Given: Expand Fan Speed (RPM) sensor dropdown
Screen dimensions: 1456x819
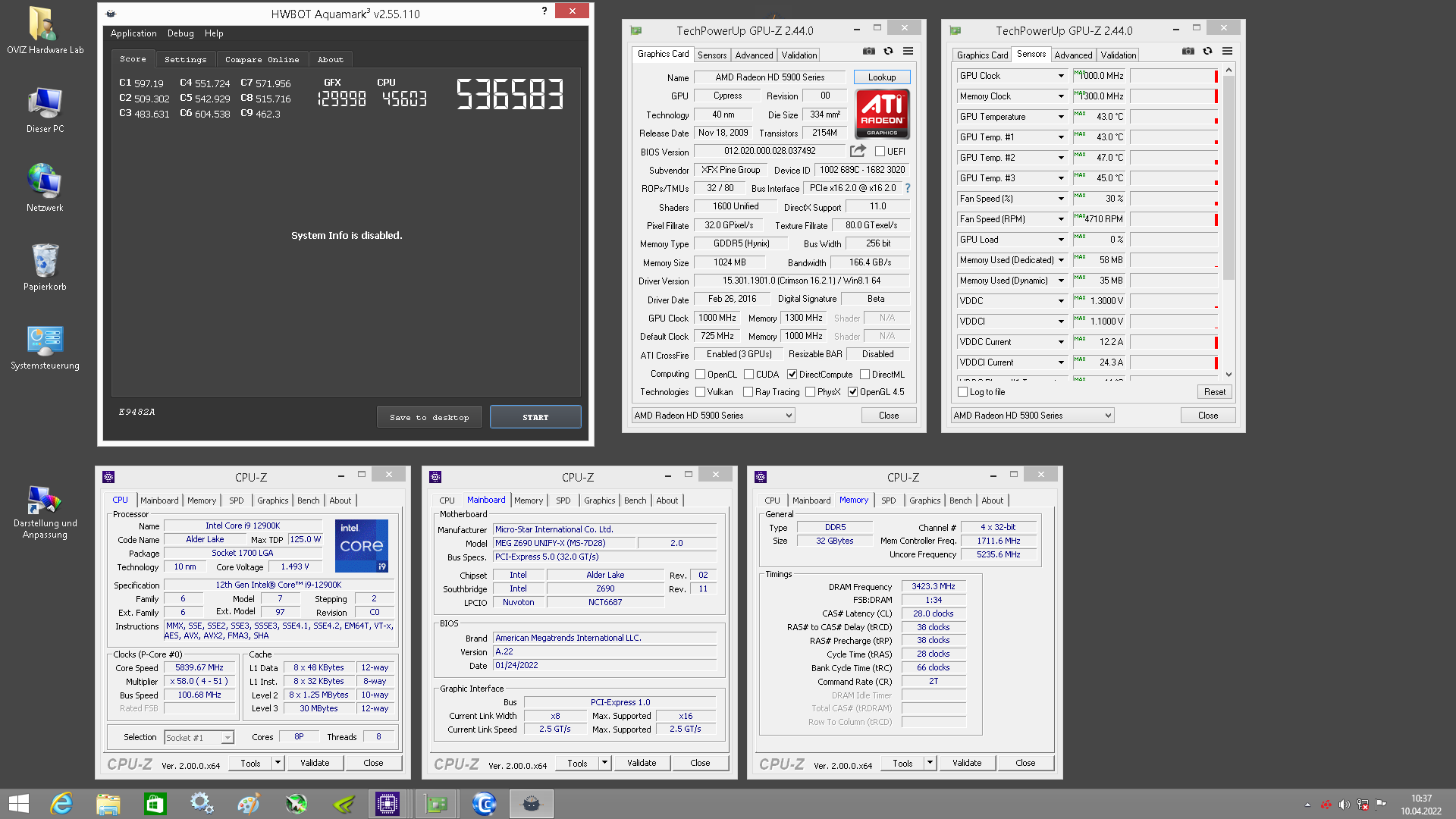Looking at the screenshot, I should [1061, 219].
